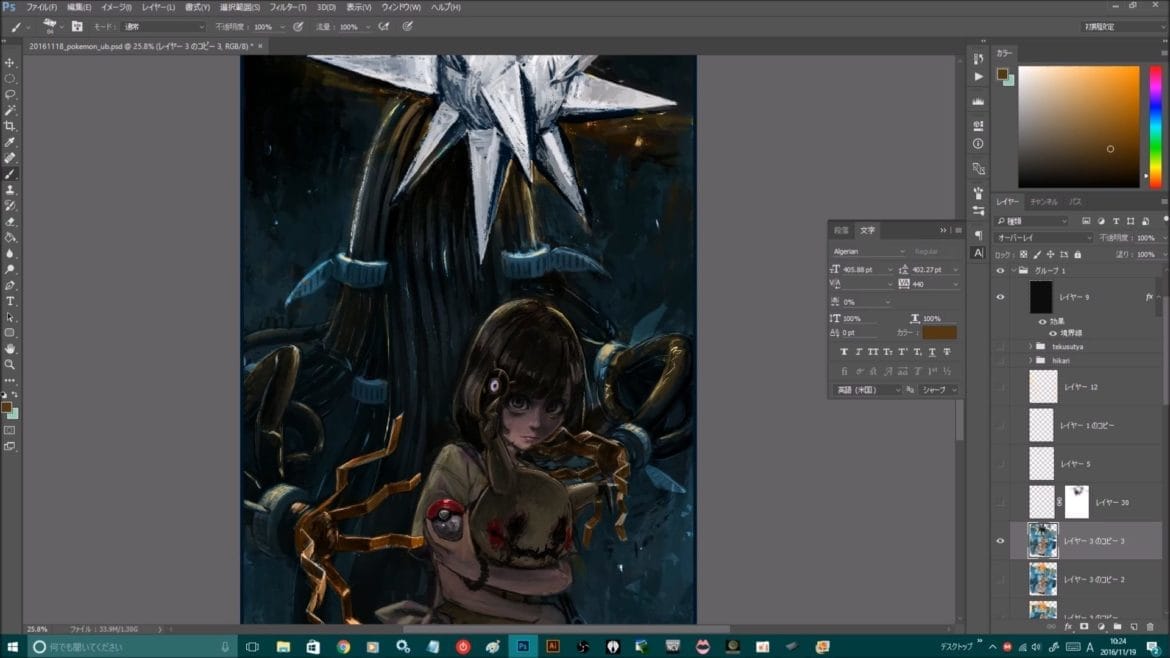
Task: Open the 編集(E) menu
Action: point(79,7)
